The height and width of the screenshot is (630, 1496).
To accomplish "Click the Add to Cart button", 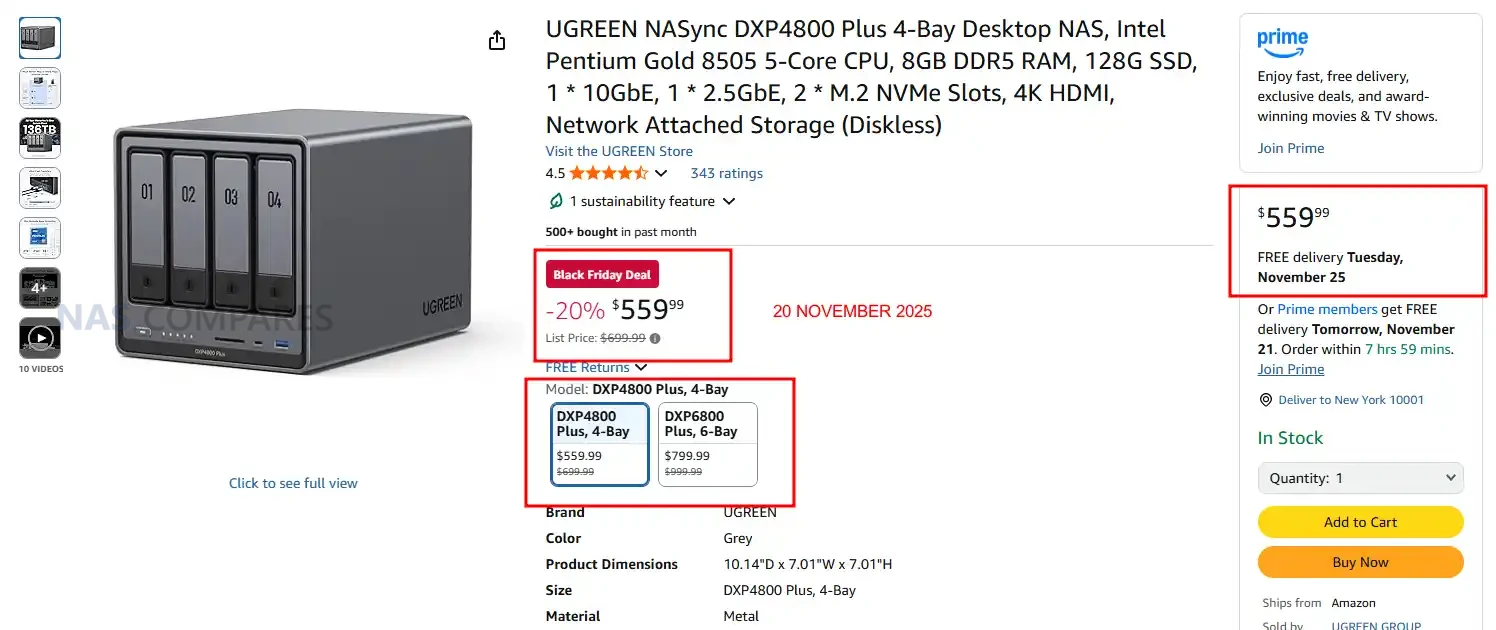I will (1360, 522).
